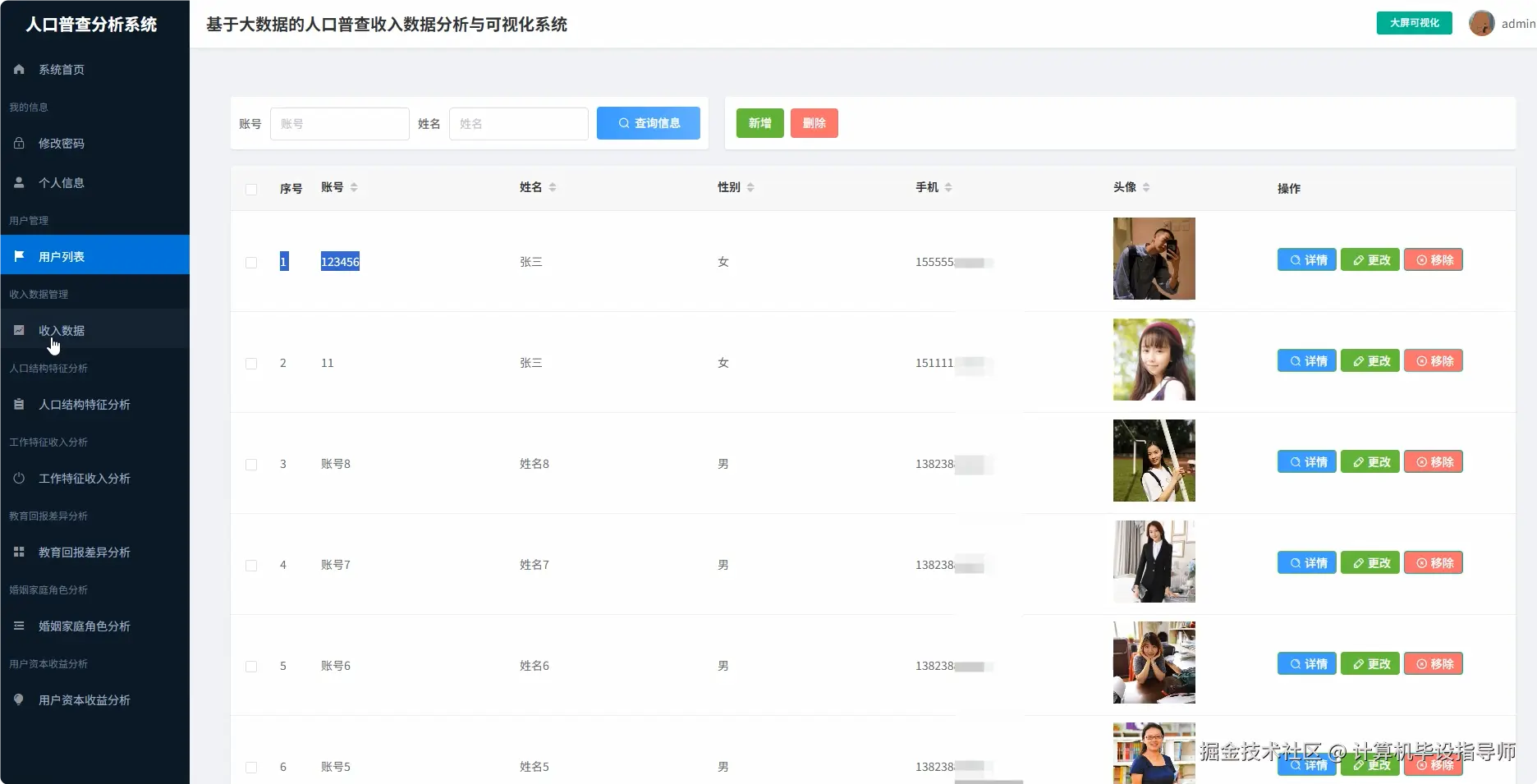Viewport: 1537px width, 784px height.
Task: Open the avatar photo for account 11
Action: point(1154,360)
